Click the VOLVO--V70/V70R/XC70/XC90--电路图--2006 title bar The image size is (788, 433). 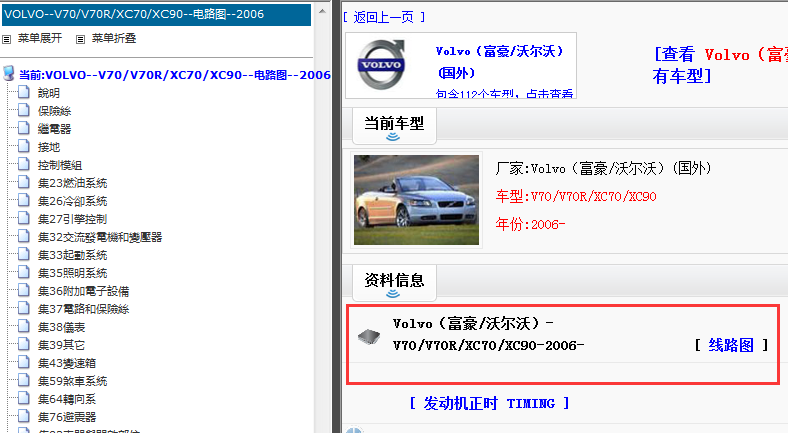[156, 15]
